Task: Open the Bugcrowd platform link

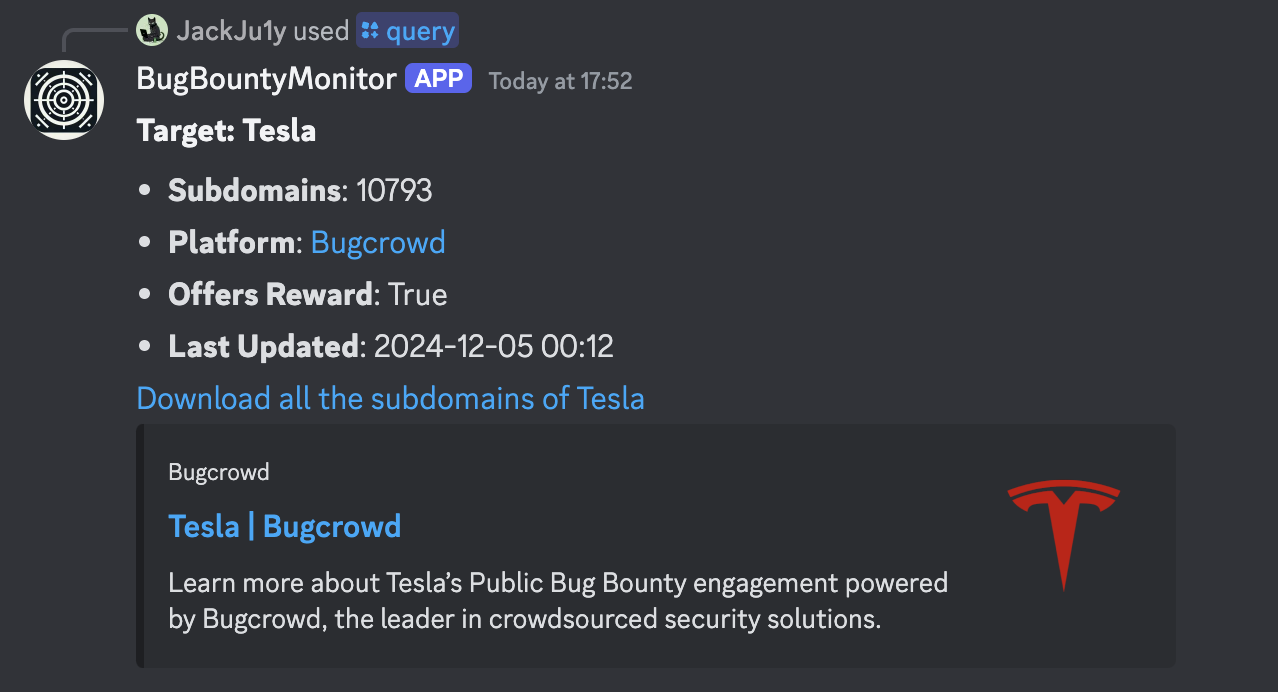Action: pos(378,242)
